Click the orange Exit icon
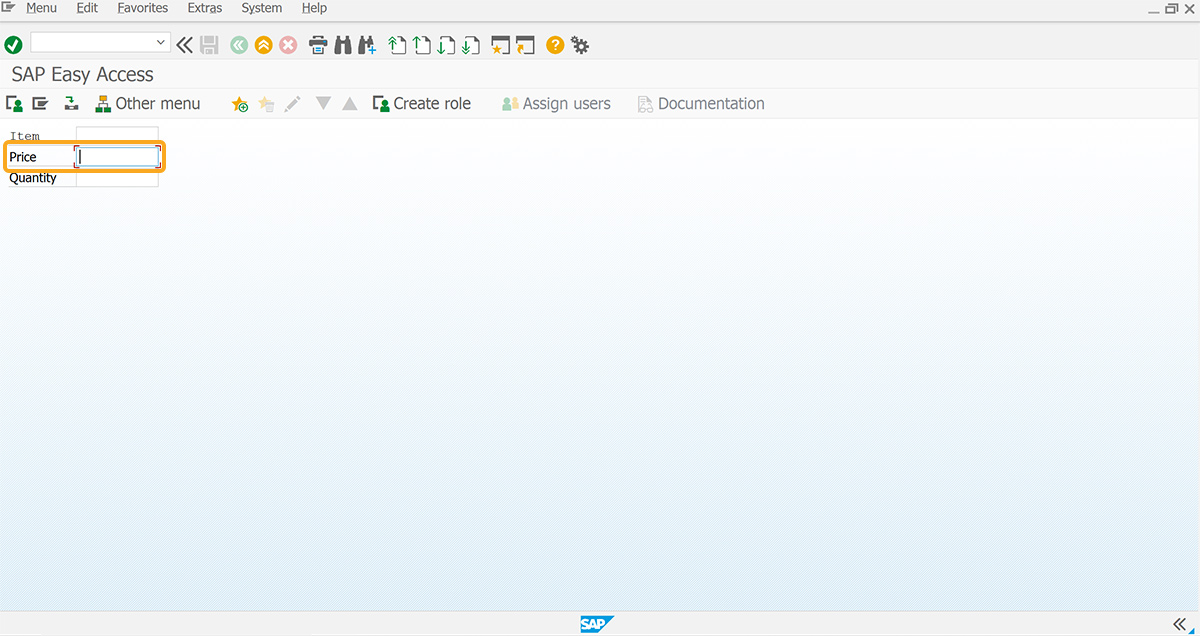Image resolution: width=1200 pixels, height=636 pixels. point(263,45)
